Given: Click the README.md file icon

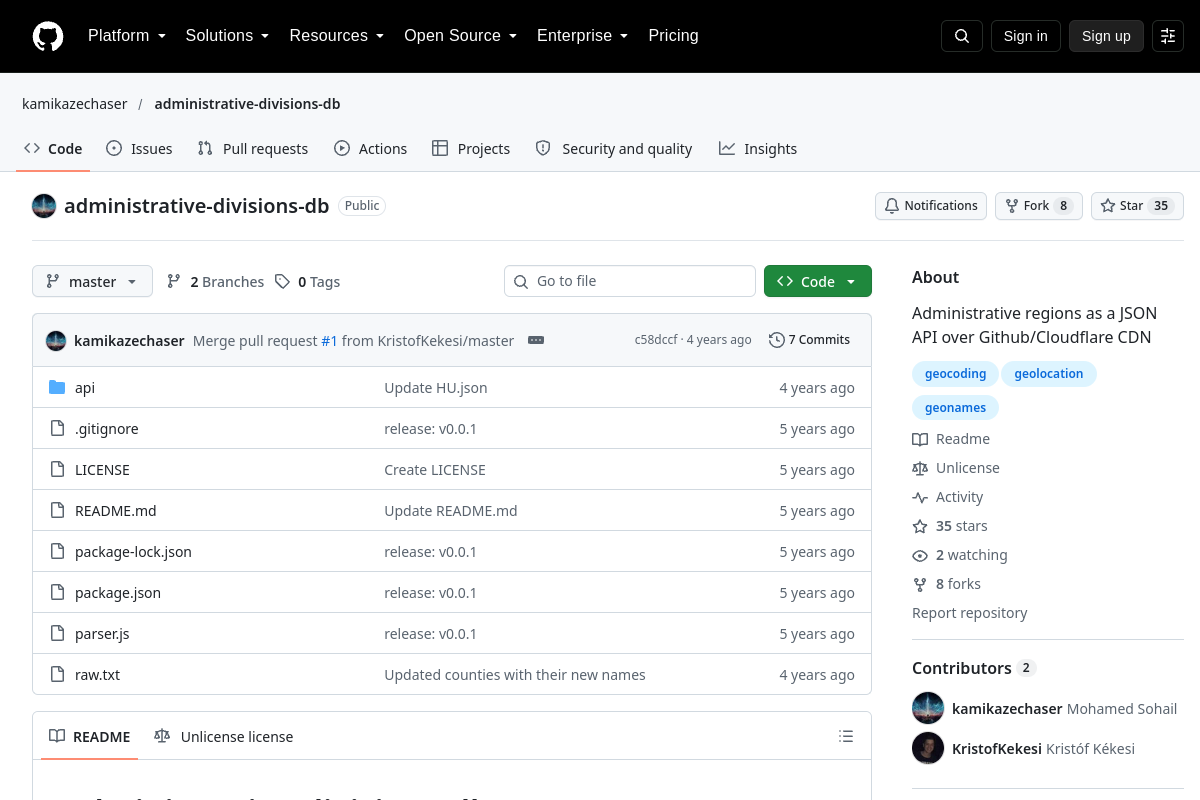Looking at the screenshot, I should (57, 511).
